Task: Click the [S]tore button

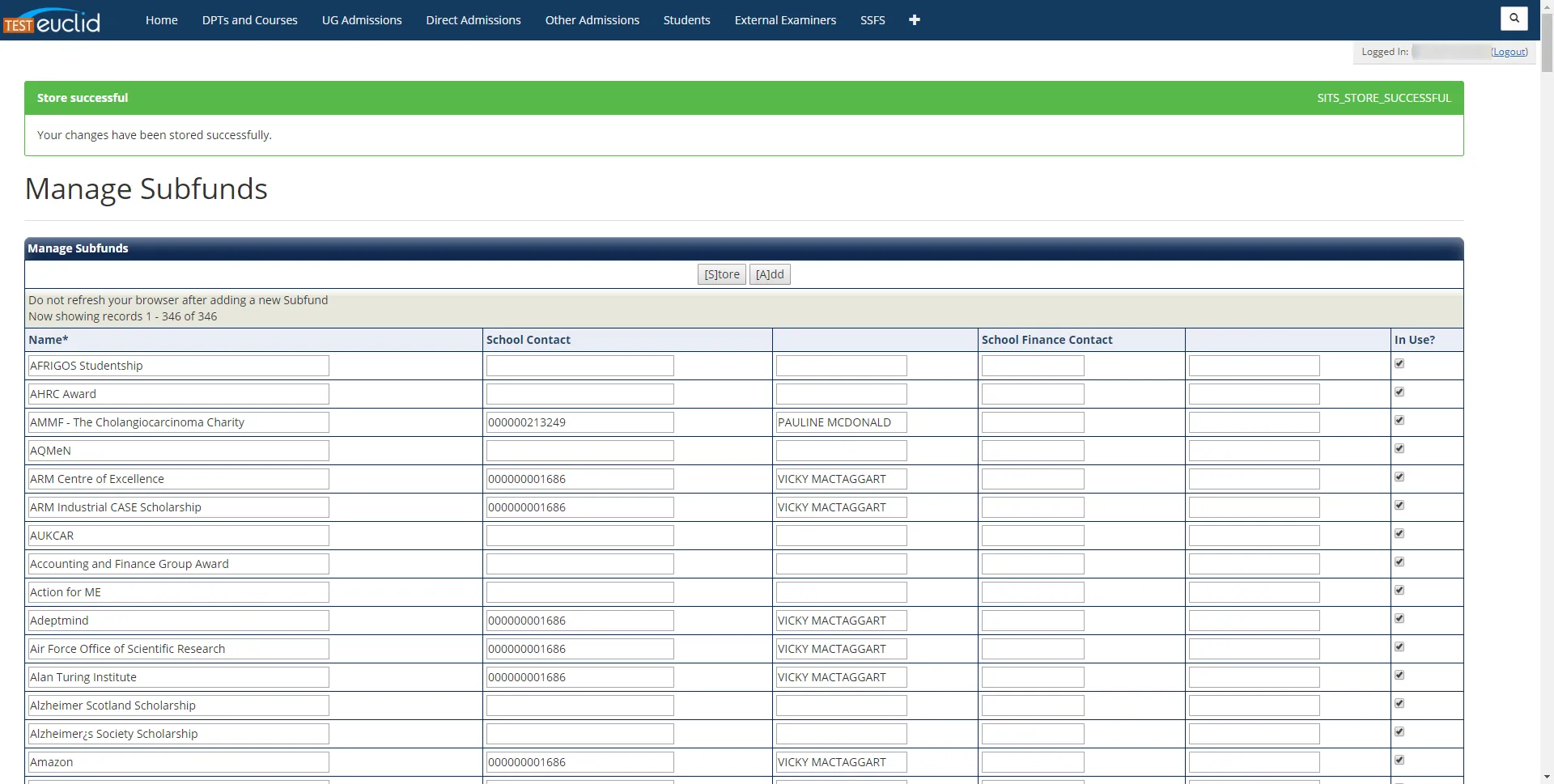Action: point(721,274)
